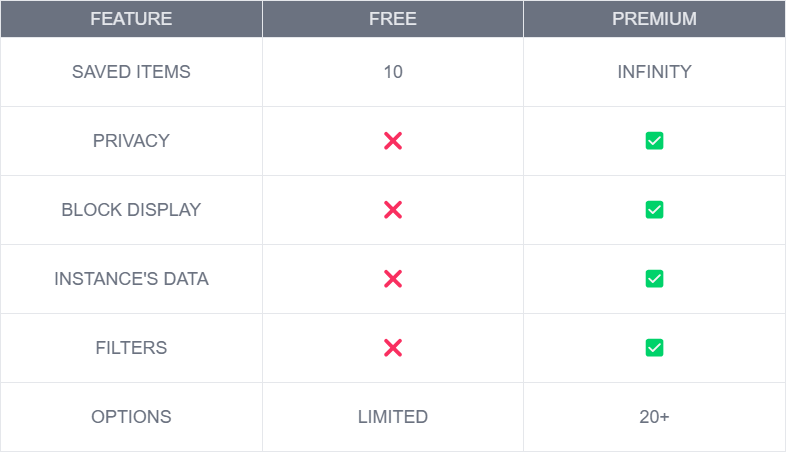Click the INSTANCE'S DATA label
This screenshot has height=452, width=786.
131,279
